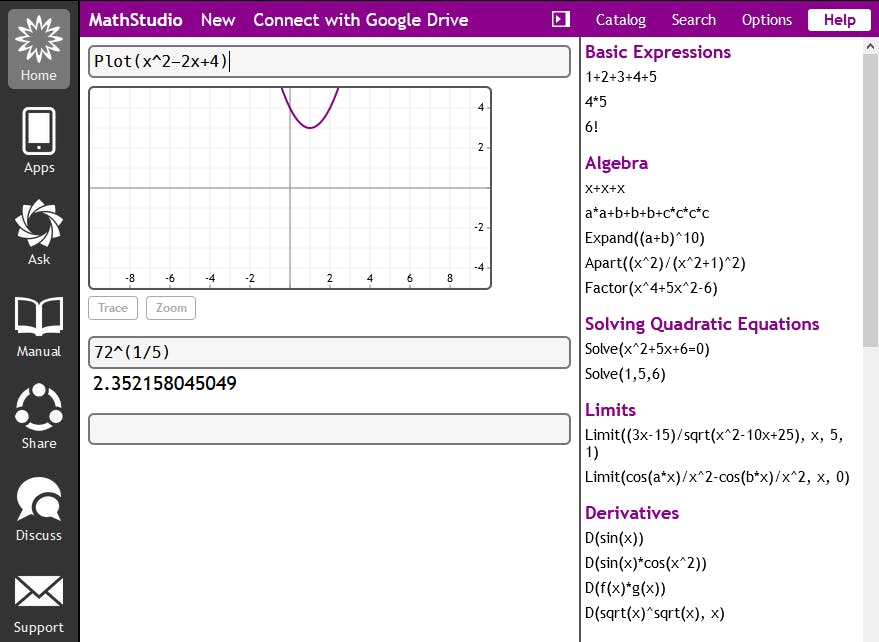Screen dimensions: 879x642
Task: Click the Ask aperture icon
Action: tap(39, 232)
